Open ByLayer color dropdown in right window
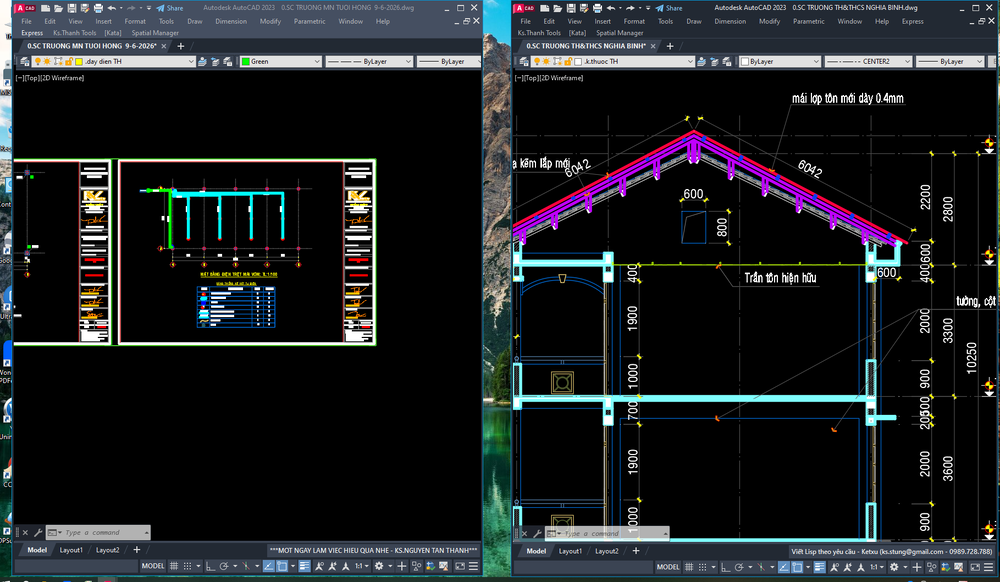Screen dimensions: 1000x582 [x=816, y=62]
